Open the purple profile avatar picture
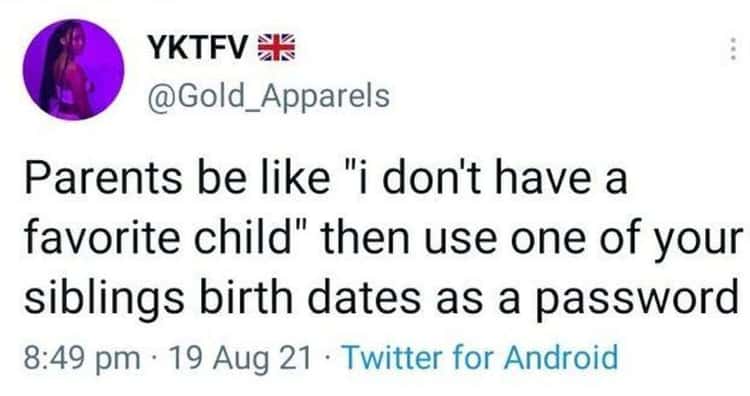Viewport: 750px width, 396px height. tap(73, 69)
